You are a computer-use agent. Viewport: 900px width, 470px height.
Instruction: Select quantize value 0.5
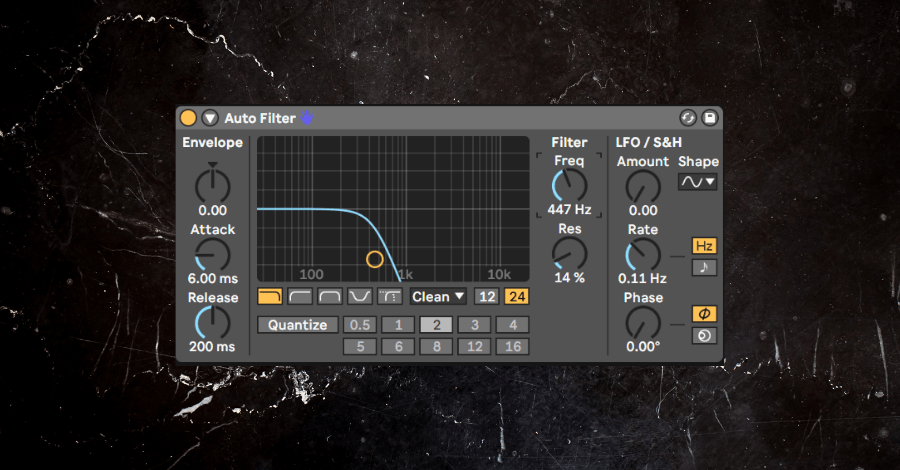[x=360, y=325]
